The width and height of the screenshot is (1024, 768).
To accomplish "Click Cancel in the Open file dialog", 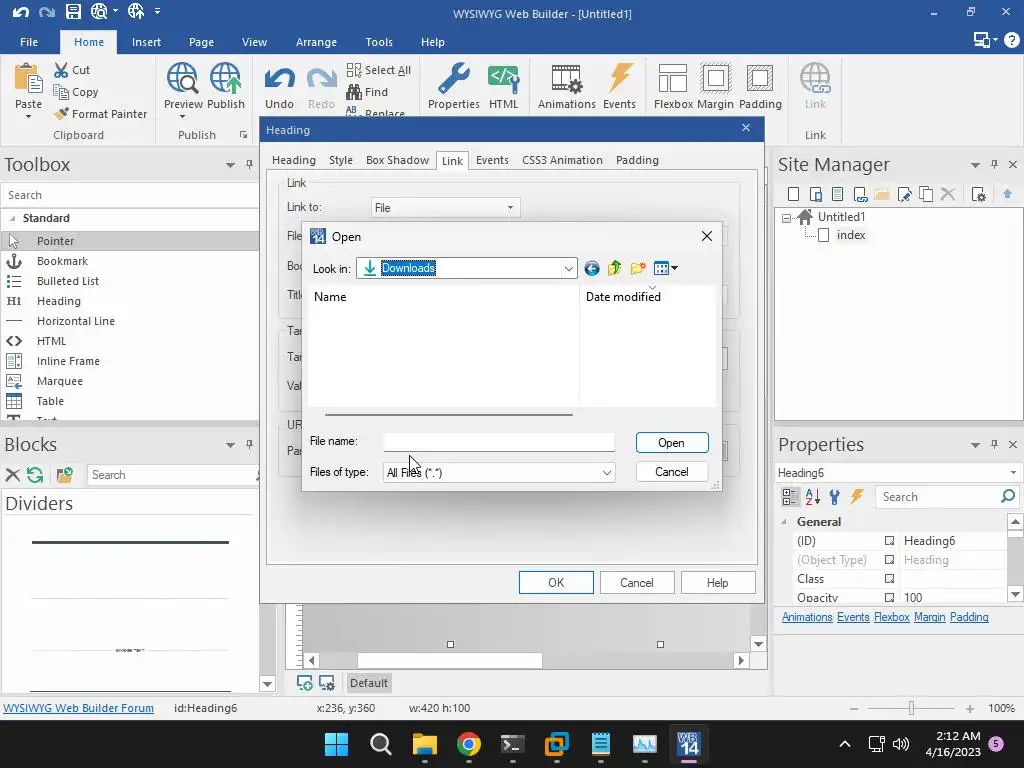I will click(672, 472).
